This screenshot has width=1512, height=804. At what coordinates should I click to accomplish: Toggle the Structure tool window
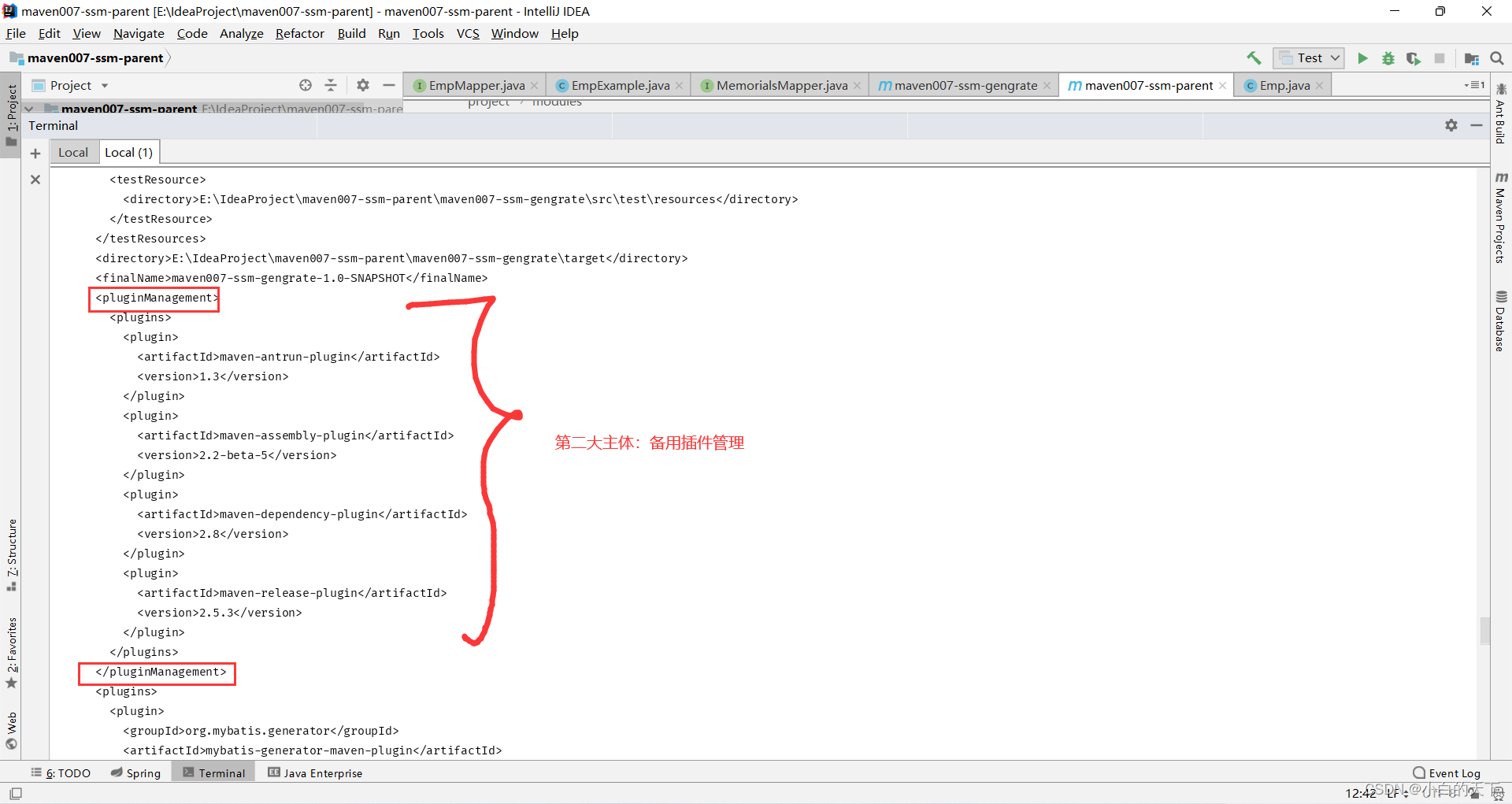[11, 555]
